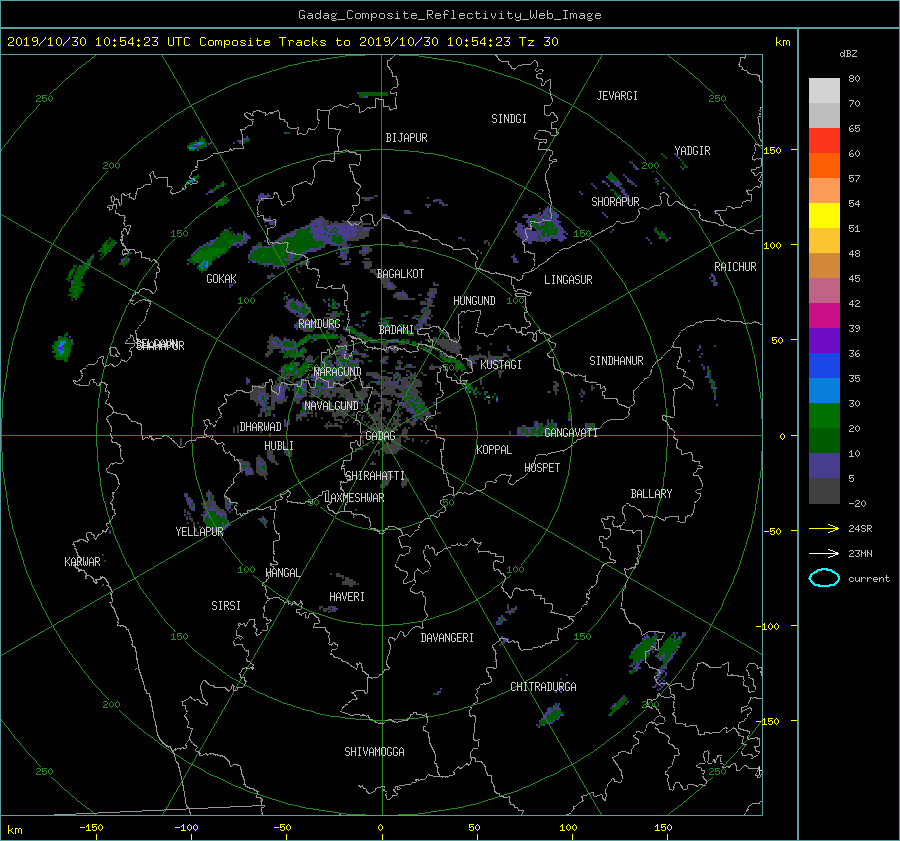The image size is (900, 841).
Task: Click the CHITRADURGA city label
Action: point(543,687)
